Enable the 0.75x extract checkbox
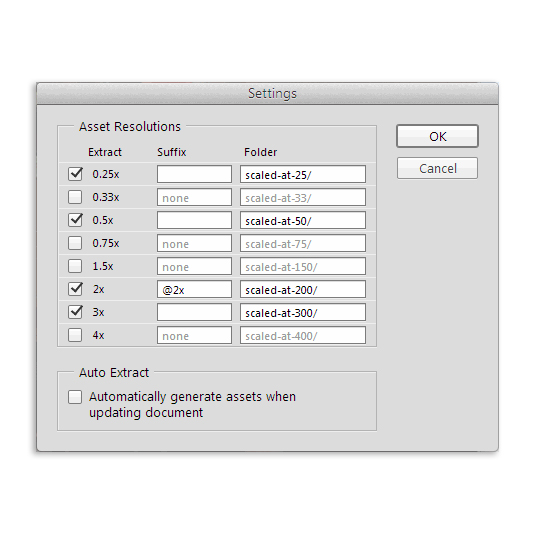The width and height of the screenshot is (535, 535). (75, 243)
